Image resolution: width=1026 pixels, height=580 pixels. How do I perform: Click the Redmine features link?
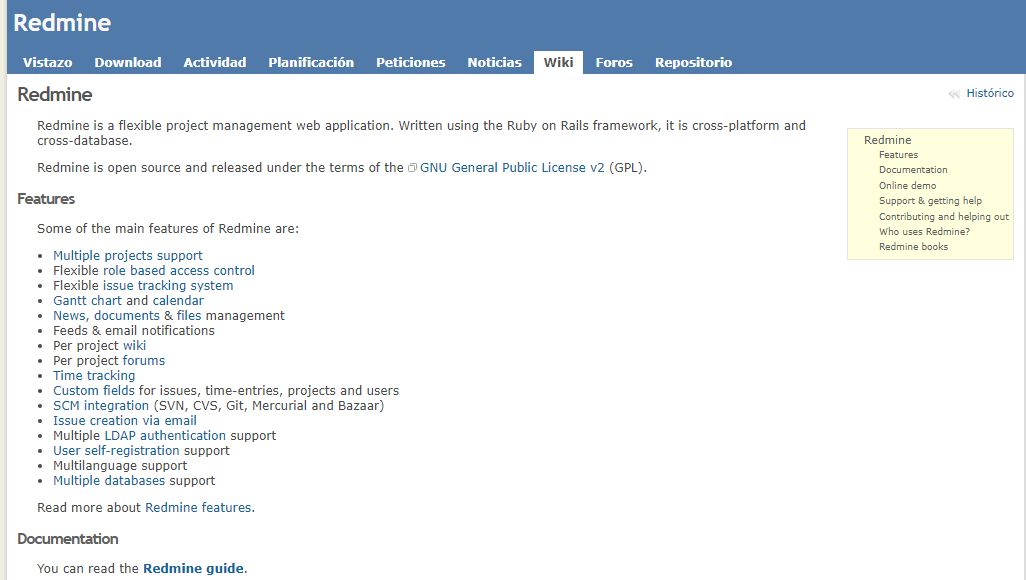click(x=198, y=507)
